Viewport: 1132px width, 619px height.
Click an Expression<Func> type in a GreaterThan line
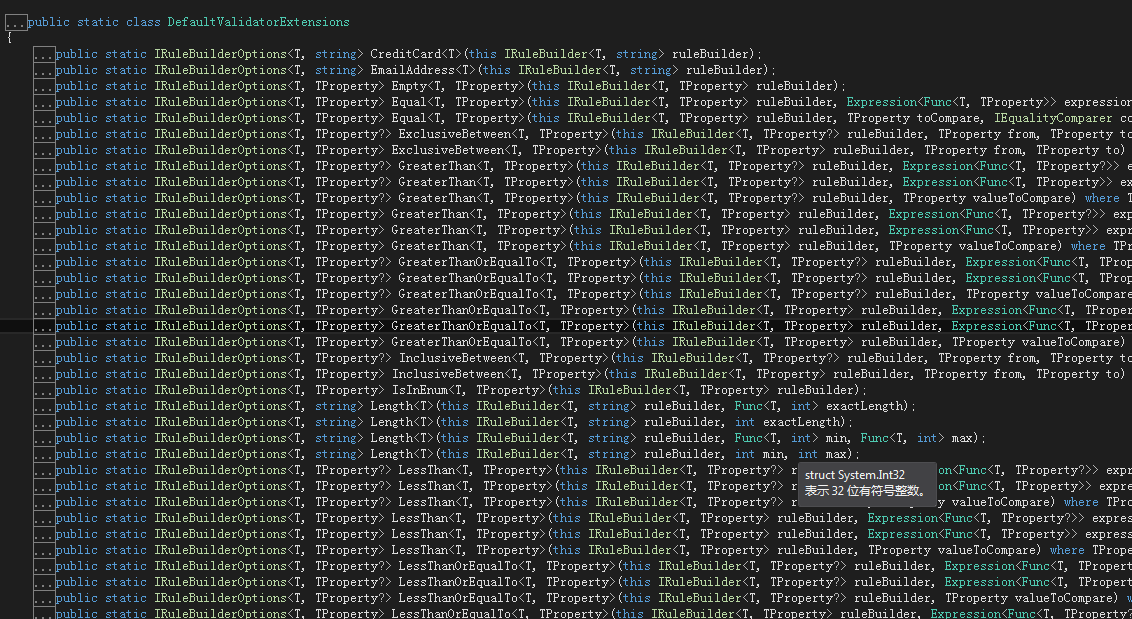click(937, 165)
